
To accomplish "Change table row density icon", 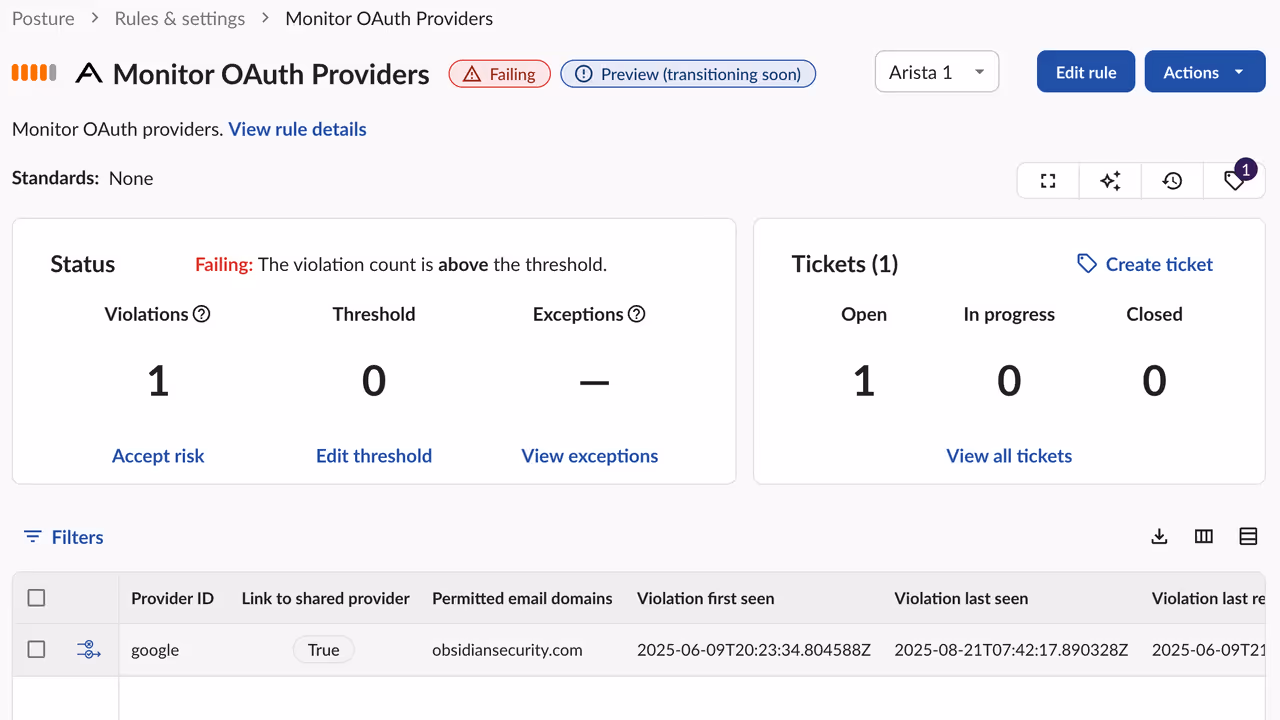I will tap(1248, 537).
